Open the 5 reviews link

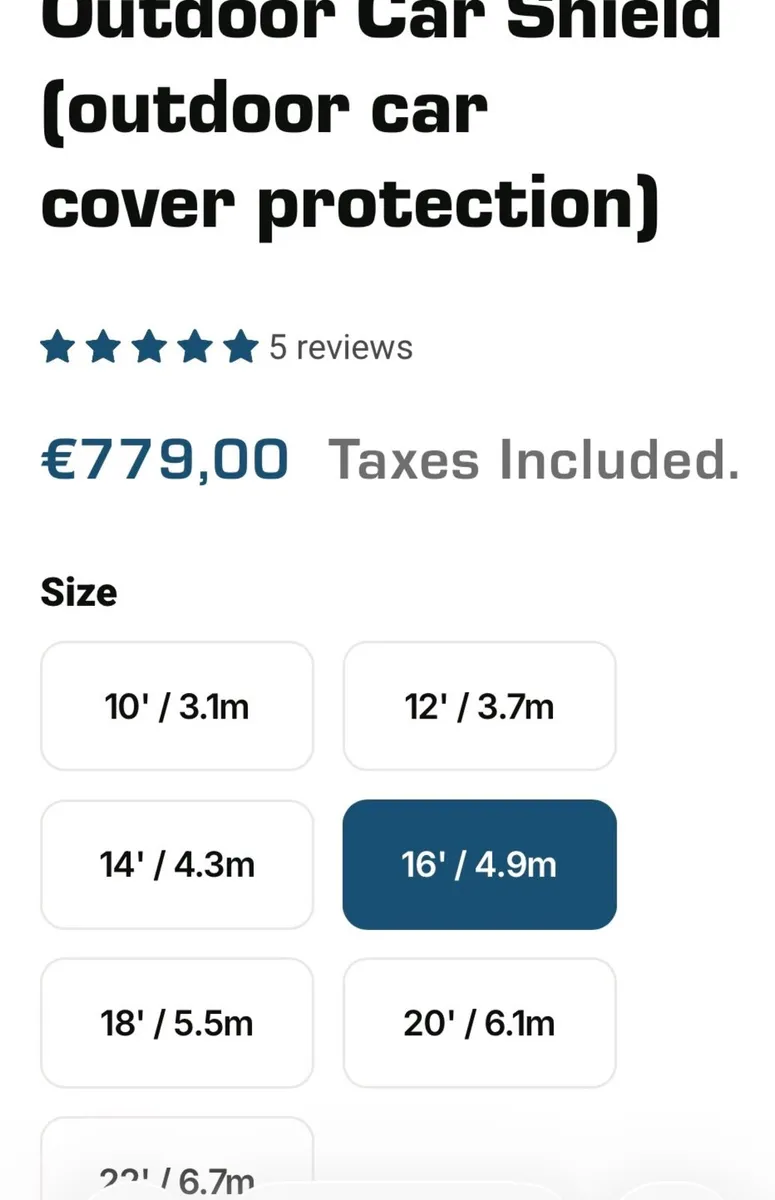coord(341,348)
